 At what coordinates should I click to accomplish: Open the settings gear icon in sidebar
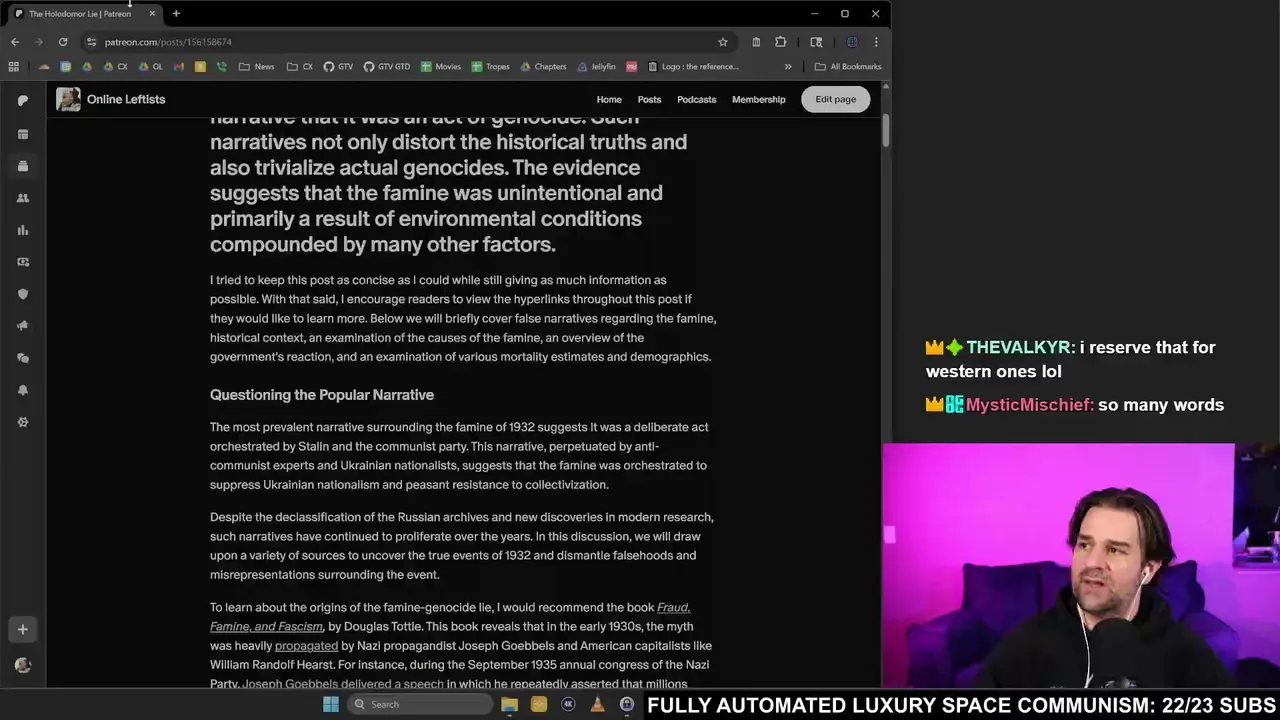coord(23,422)
